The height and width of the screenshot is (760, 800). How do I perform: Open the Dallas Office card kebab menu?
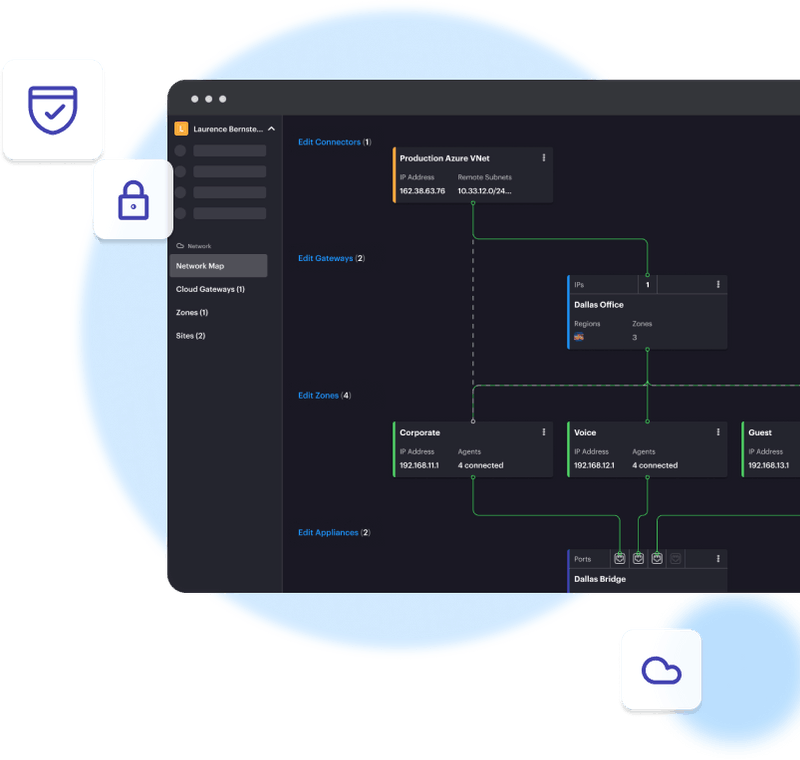tap(718, 285)
